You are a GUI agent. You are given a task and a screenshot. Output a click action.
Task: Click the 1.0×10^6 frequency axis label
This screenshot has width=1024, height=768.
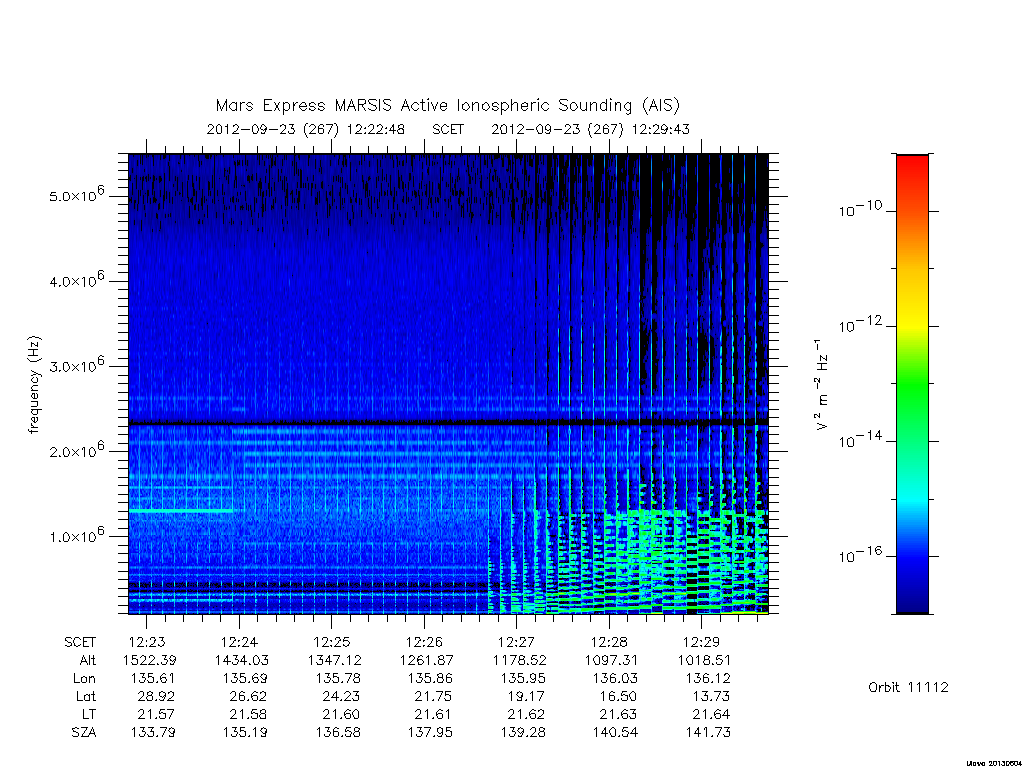76,534
